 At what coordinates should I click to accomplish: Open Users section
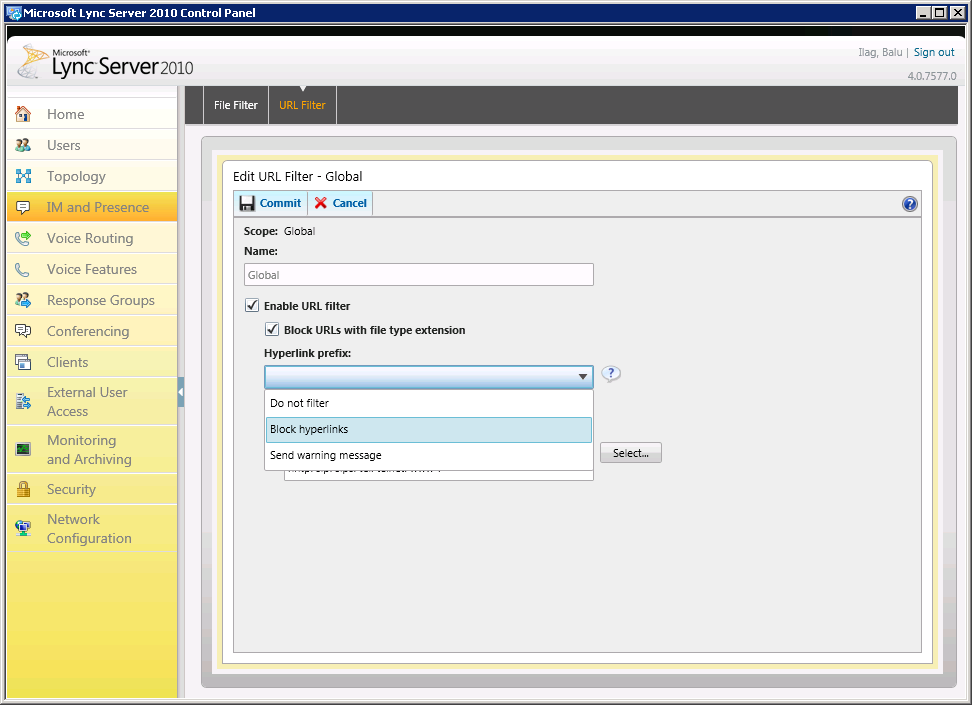92,145
